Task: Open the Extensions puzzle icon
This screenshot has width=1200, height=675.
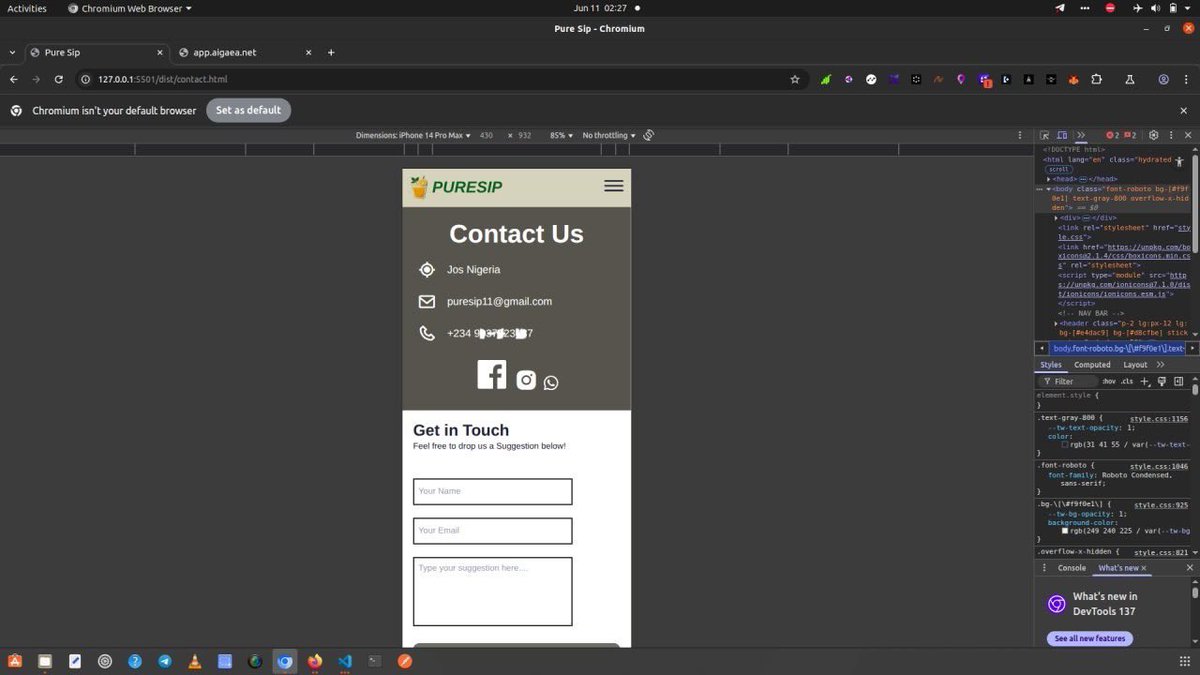Action: 1096,79
